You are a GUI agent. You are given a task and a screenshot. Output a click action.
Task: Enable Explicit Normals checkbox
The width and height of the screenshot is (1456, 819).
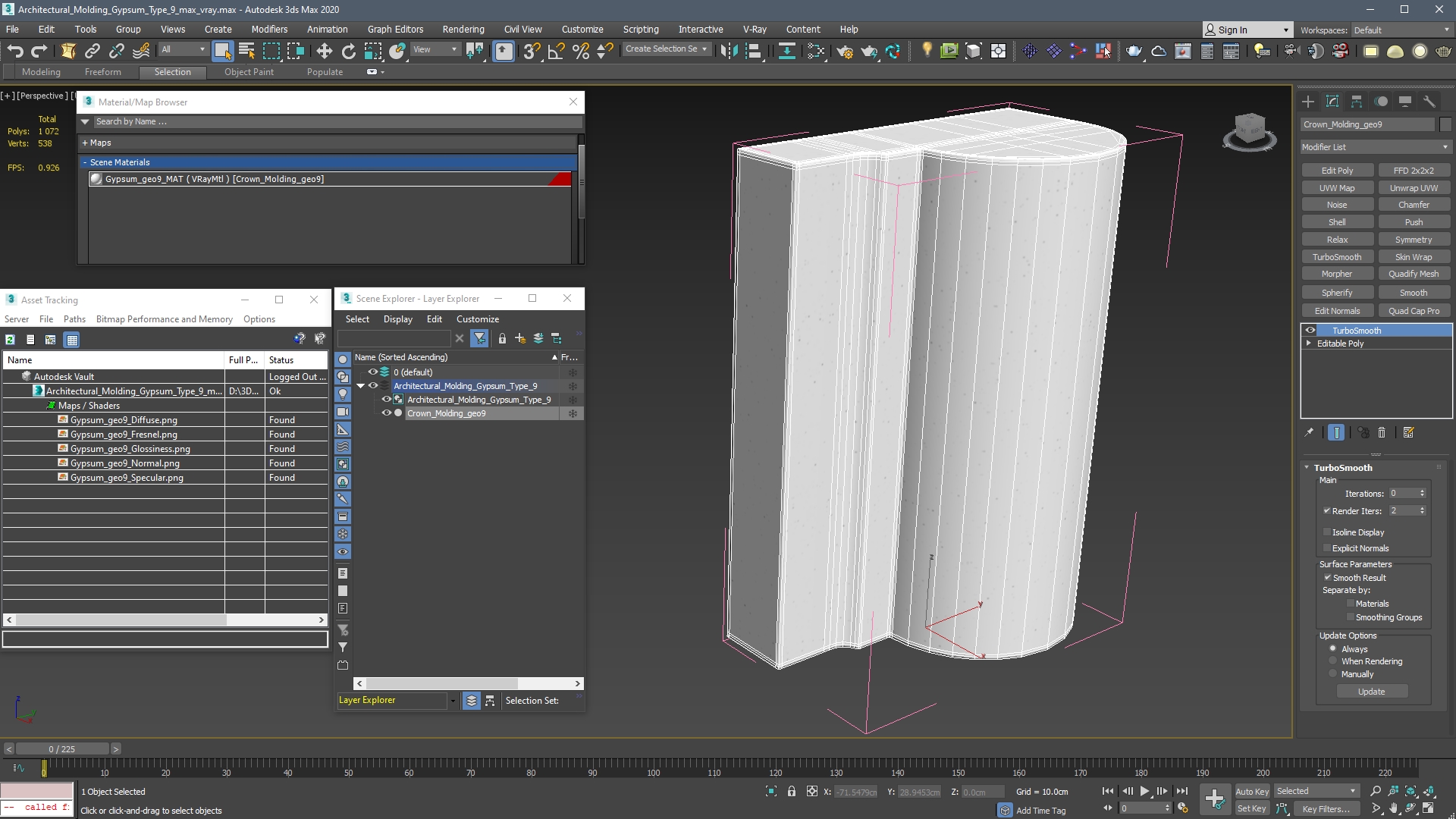(1327, 548)
